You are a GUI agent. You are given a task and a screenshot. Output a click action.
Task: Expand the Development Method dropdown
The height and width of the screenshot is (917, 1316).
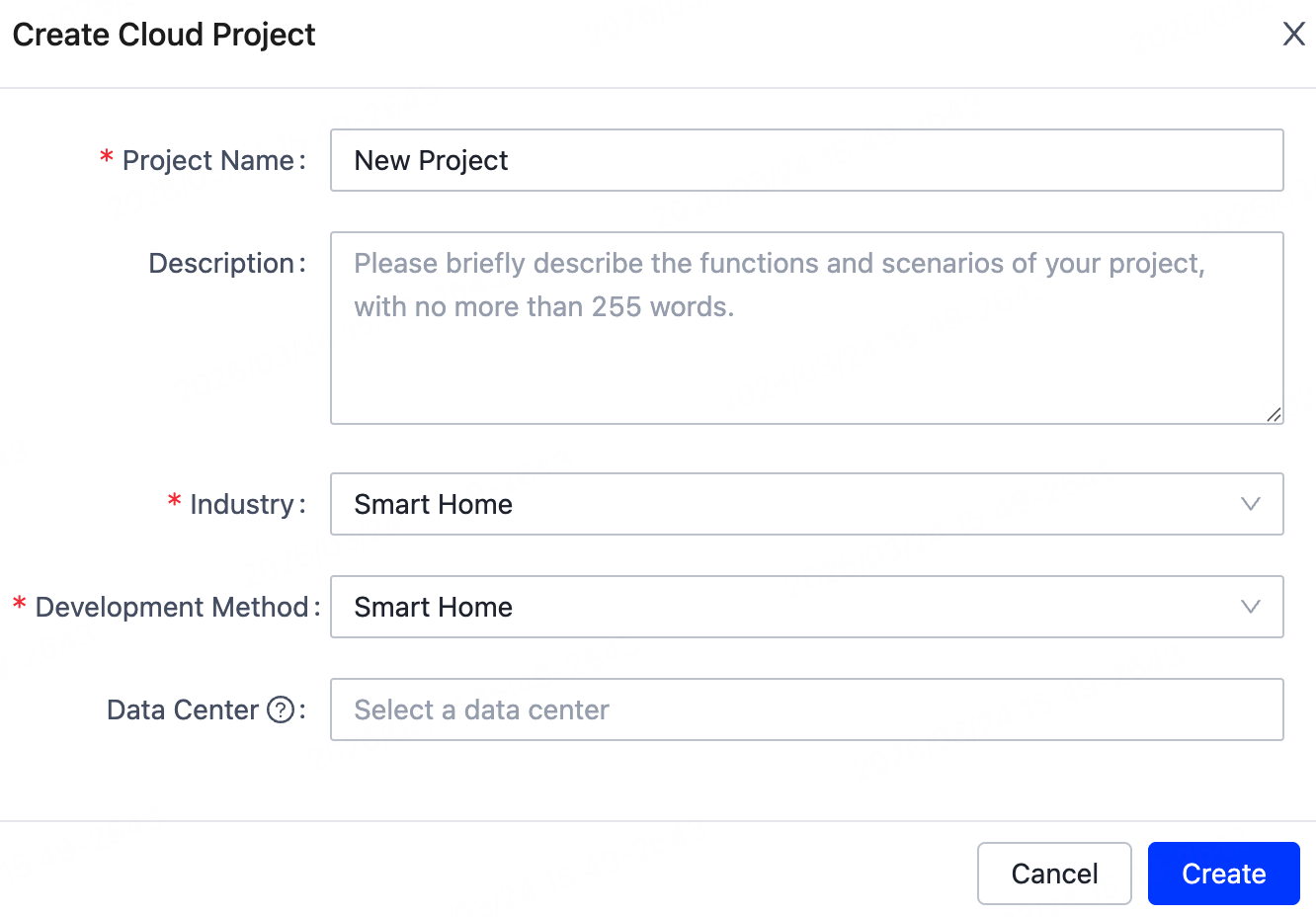(806, 607)
